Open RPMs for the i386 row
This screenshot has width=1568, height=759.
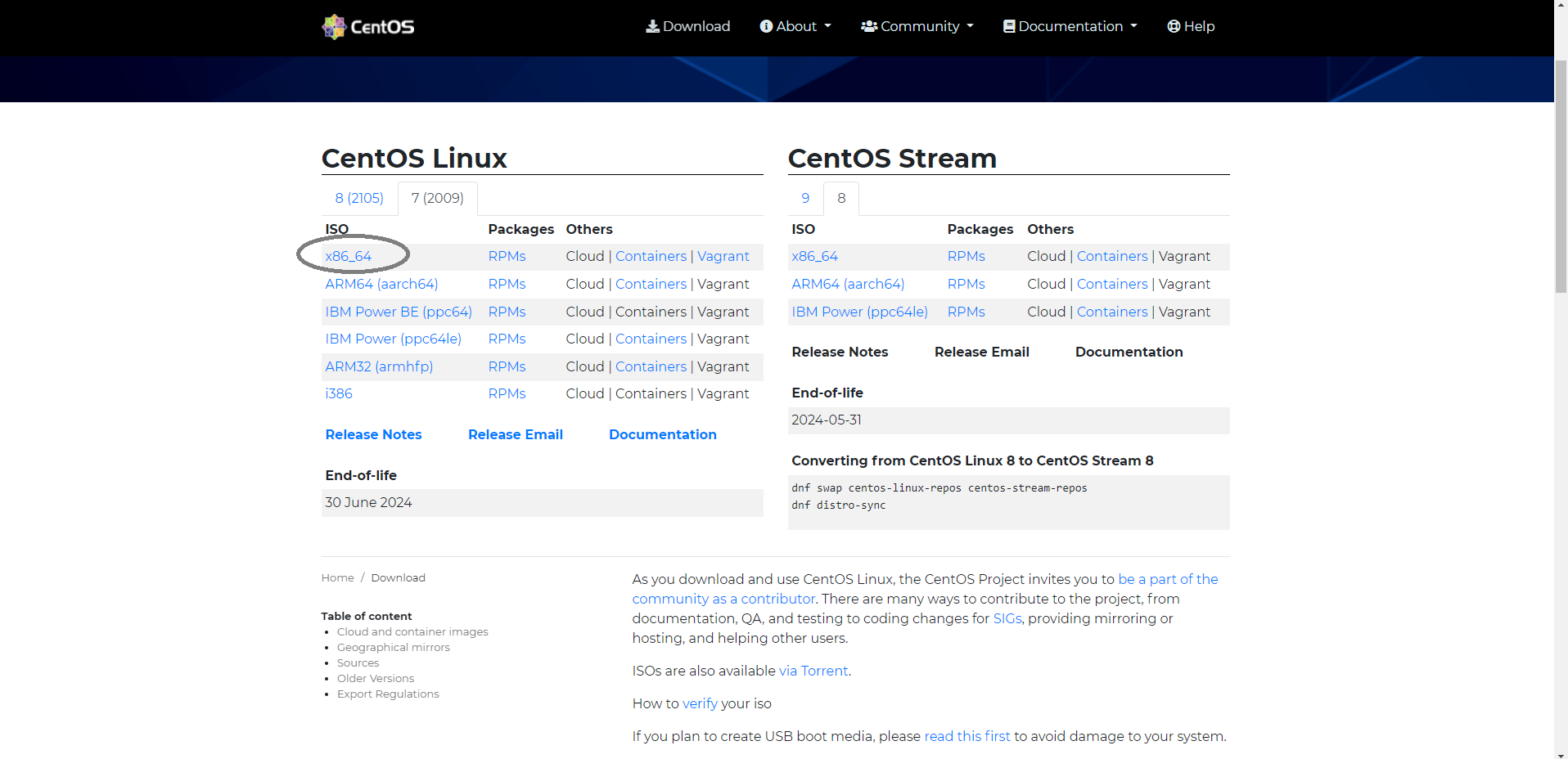[x=507, y=393]
